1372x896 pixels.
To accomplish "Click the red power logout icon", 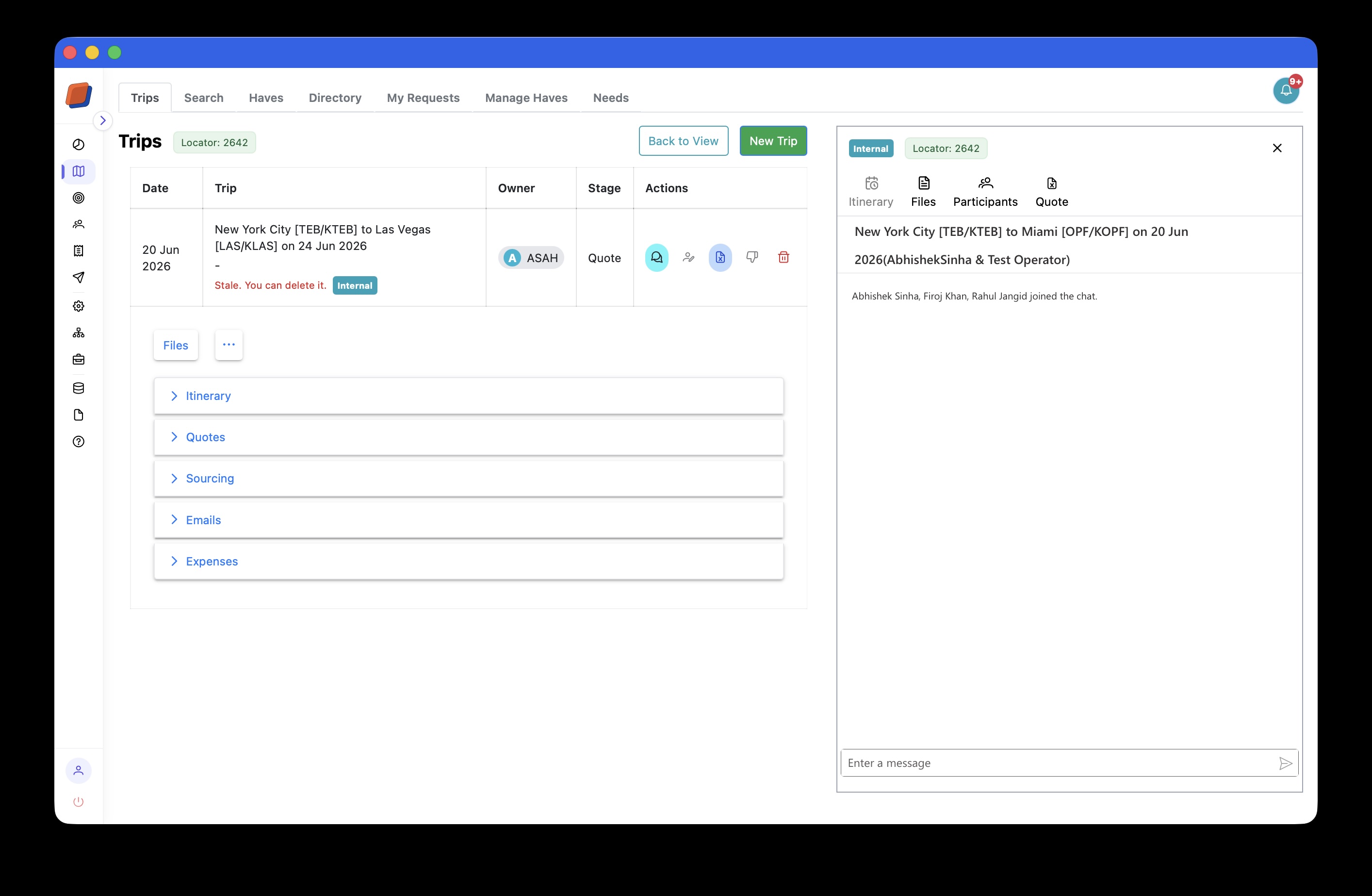I will [79, 802].
